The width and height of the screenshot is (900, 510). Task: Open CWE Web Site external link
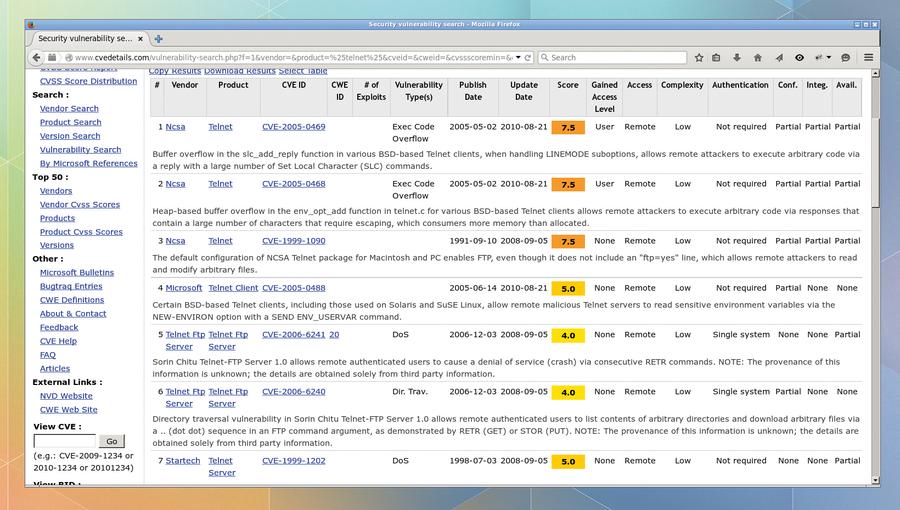click(68, 410)
